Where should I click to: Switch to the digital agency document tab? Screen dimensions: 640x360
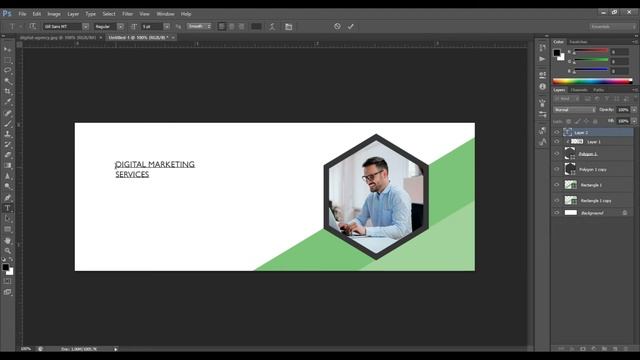(x=58, y=38)
